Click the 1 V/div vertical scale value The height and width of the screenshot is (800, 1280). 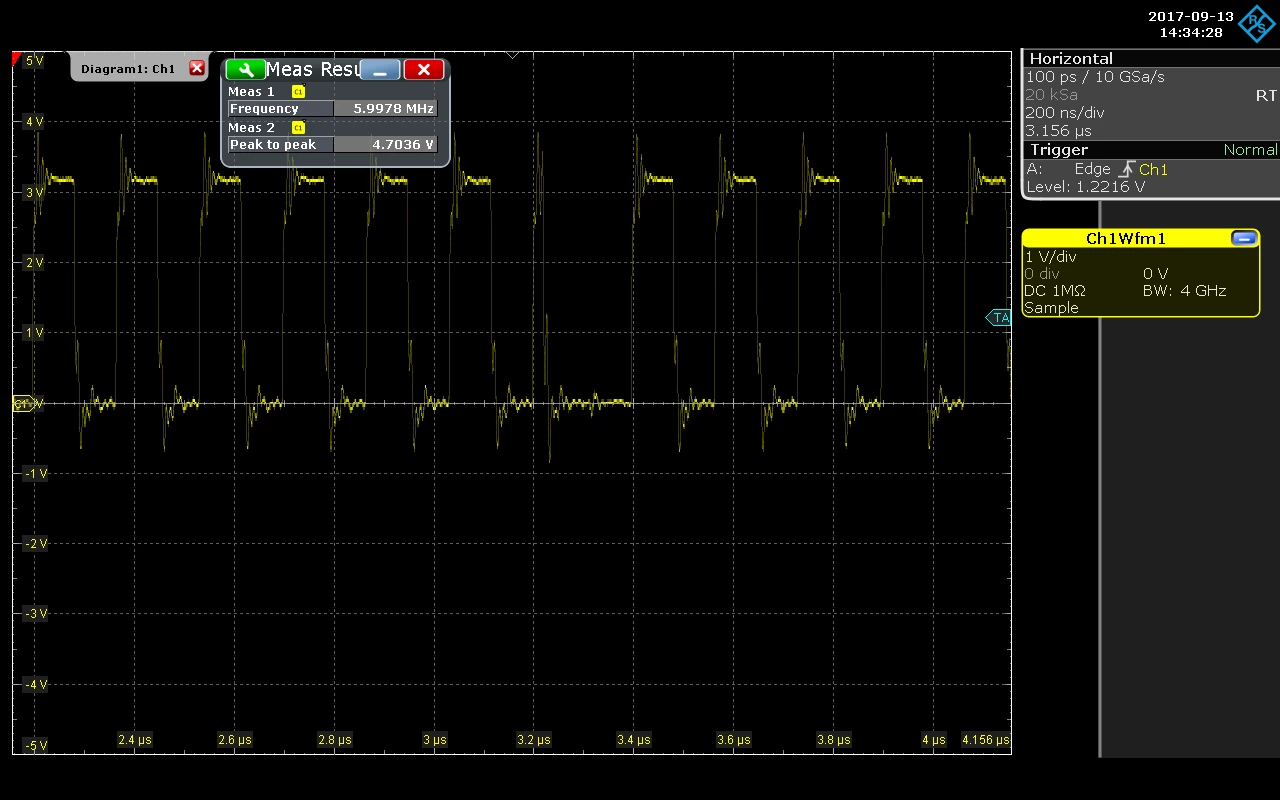tap(1051, 257)
